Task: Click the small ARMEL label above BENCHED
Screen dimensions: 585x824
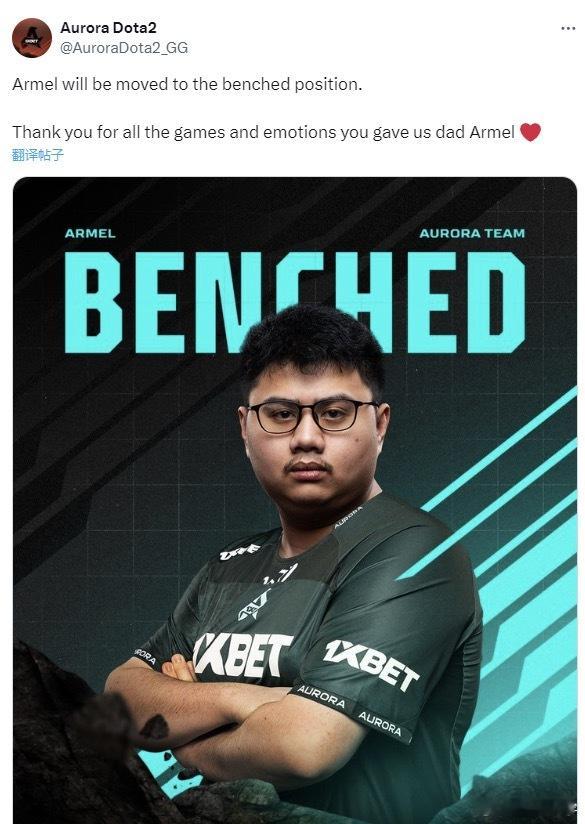Action: [x=90, y=233]
